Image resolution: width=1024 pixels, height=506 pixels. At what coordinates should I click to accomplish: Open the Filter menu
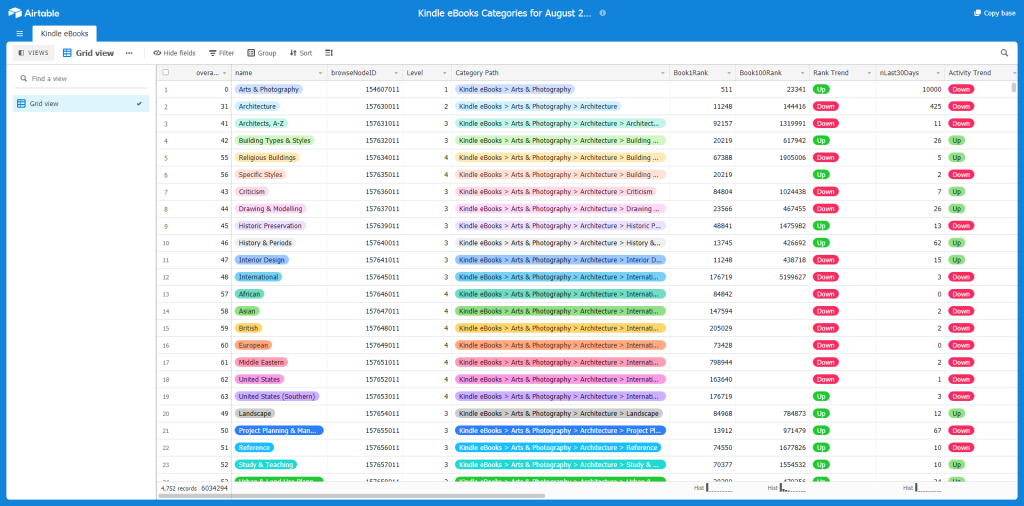click(x=221, y=53)
